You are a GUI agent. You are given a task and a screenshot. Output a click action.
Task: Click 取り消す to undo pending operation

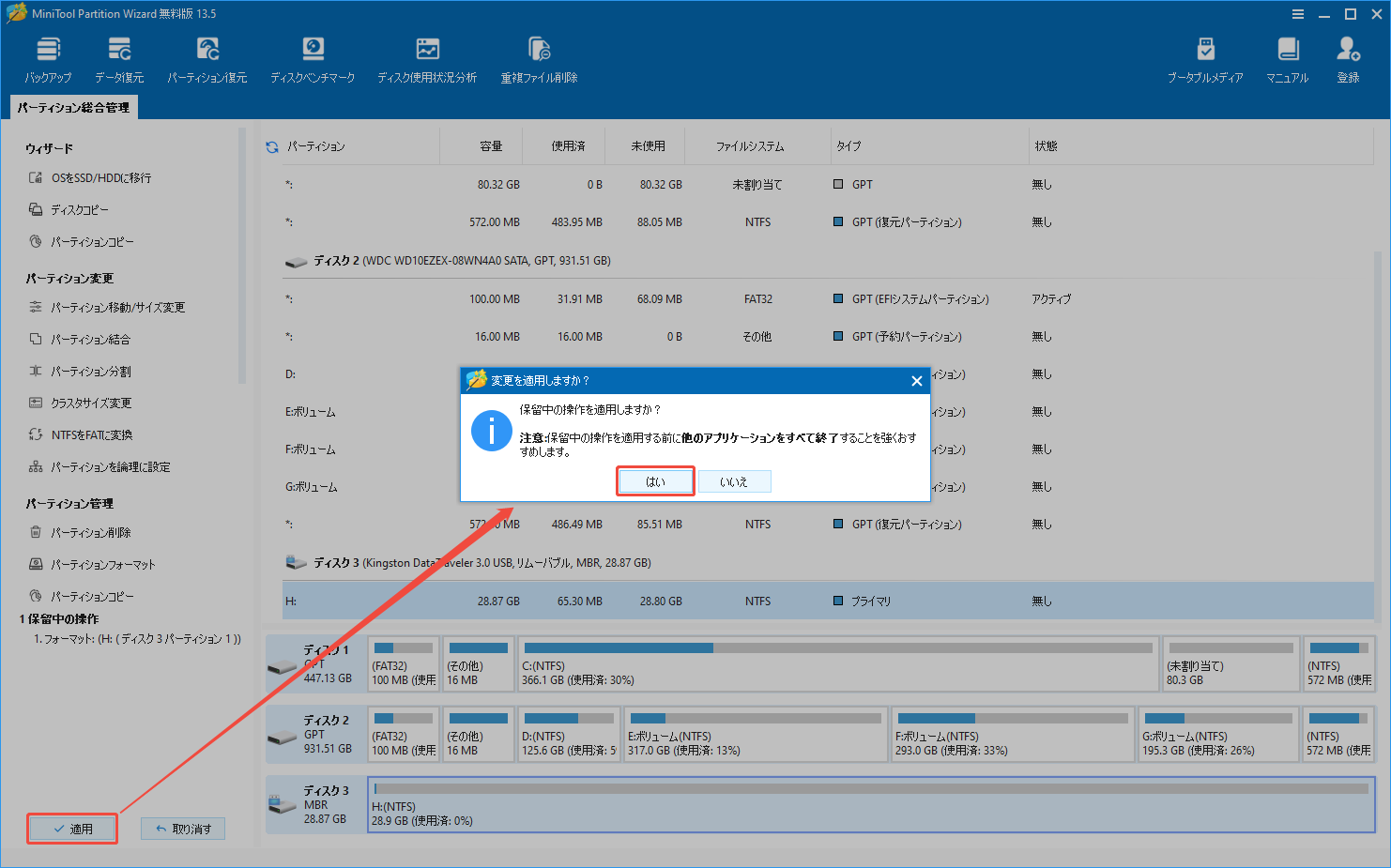tap(182, 828)
